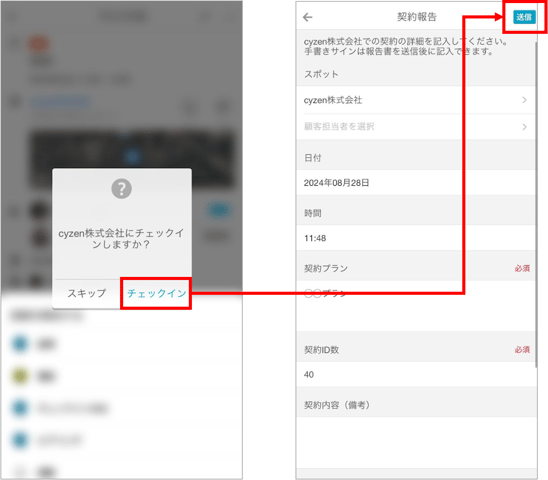Viewport: 548px width, 480px height.
Task: Open the cyzen株式会社 spot row chevron
Action: [x=524, y=100]
